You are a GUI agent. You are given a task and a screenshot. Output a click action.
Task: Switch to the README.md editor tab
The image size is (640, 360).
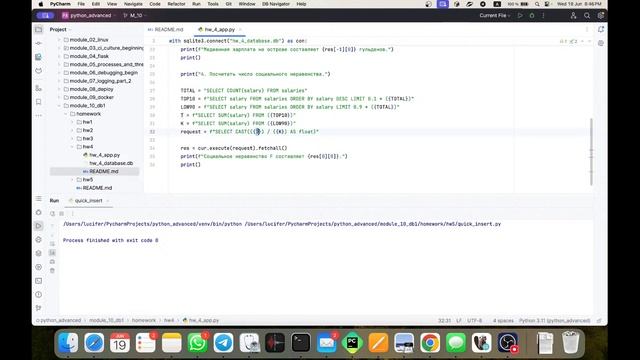(x=166, y=29)
